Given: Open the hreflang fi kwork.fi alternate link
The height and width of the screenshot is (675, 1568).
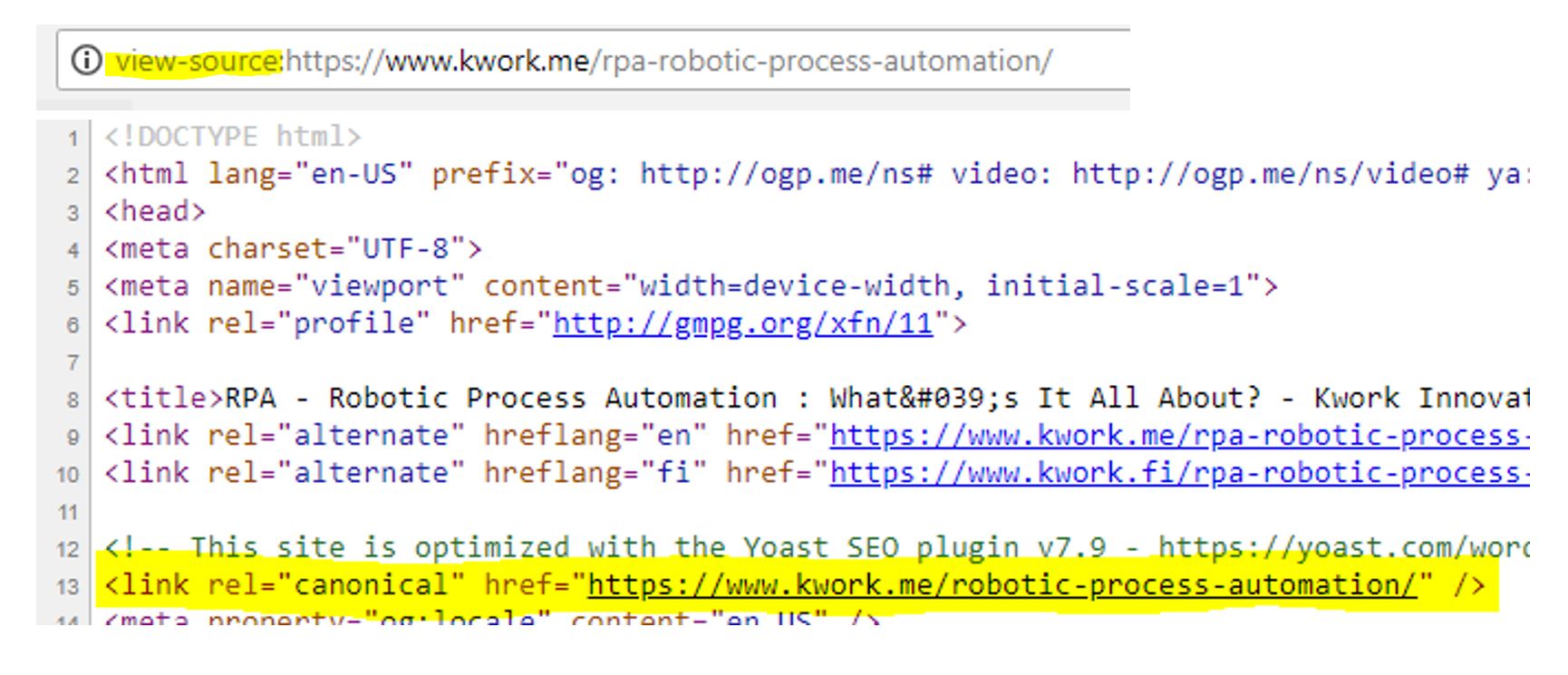Looking at the screenshot, I should pos(1179,473).
